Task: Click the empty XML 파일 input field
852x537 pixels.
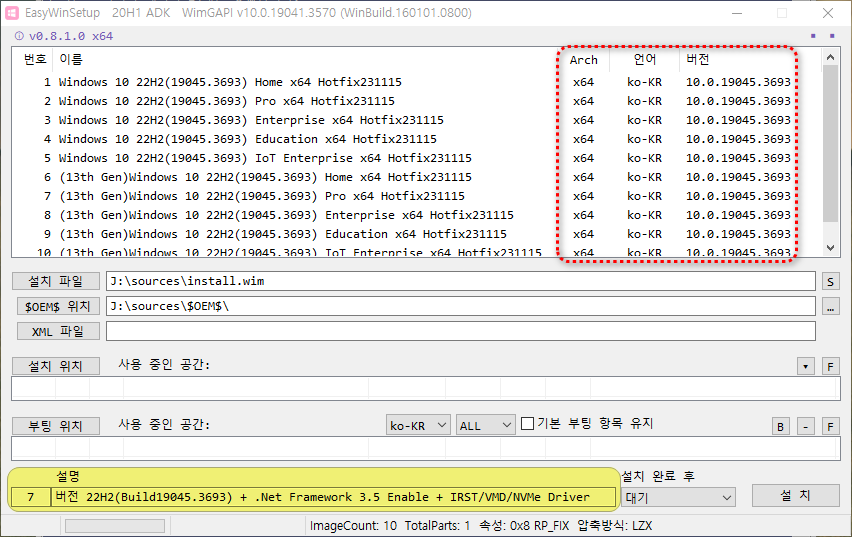Action: (x=461, y=331)
